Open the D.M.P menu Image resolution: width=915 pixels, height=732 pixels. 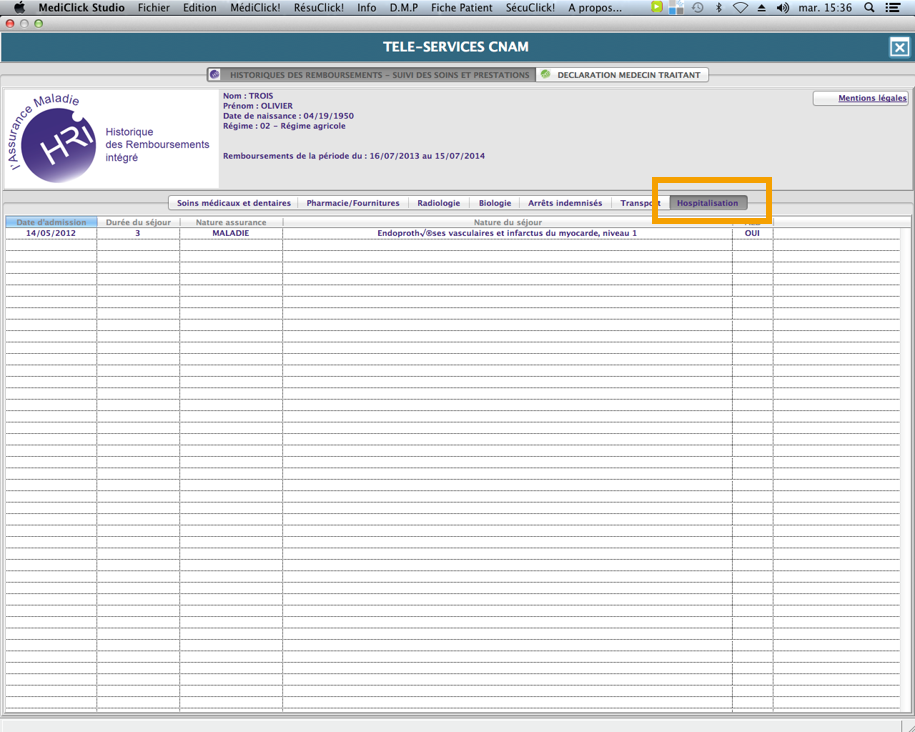403,8
